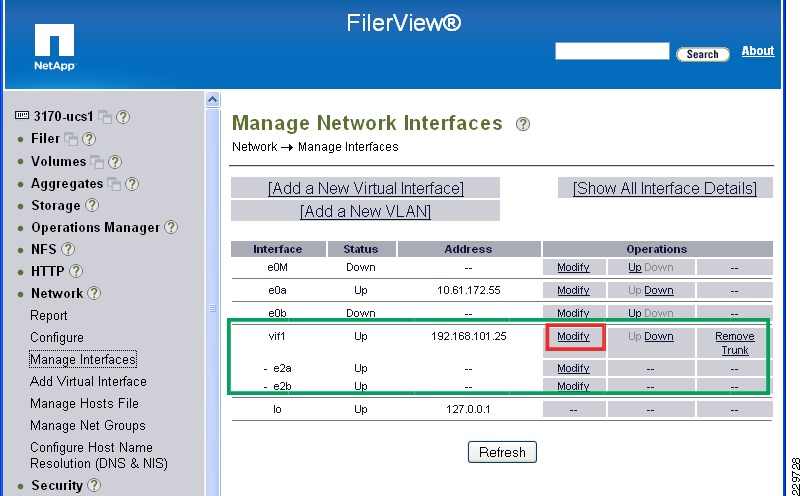Viewport: 800px width, 496px height.
Task: Click the 192.168.101.25 address cell
Action: [468, 336]
